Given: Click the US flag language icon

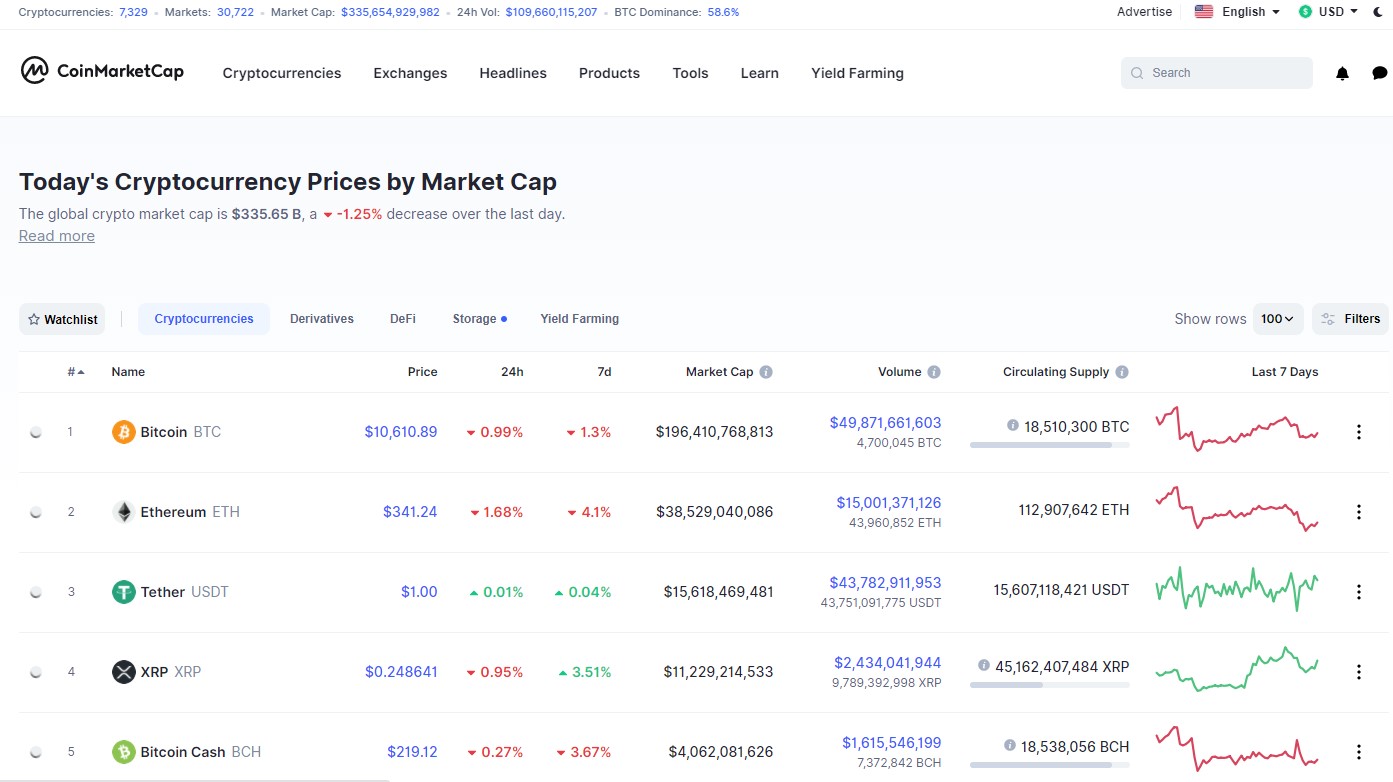Looking at the screenshot, I should (1204, 12).
